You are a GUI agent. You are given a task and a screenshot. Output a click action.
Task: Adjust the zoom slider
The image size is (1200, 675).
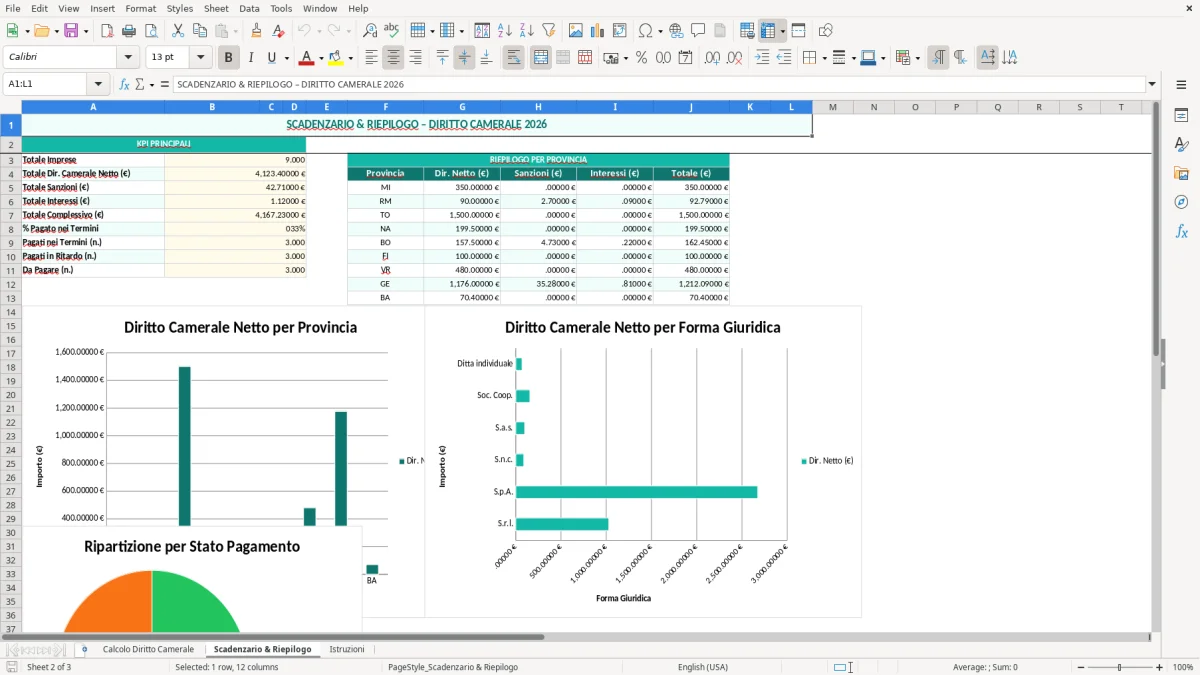(1119, 667)
